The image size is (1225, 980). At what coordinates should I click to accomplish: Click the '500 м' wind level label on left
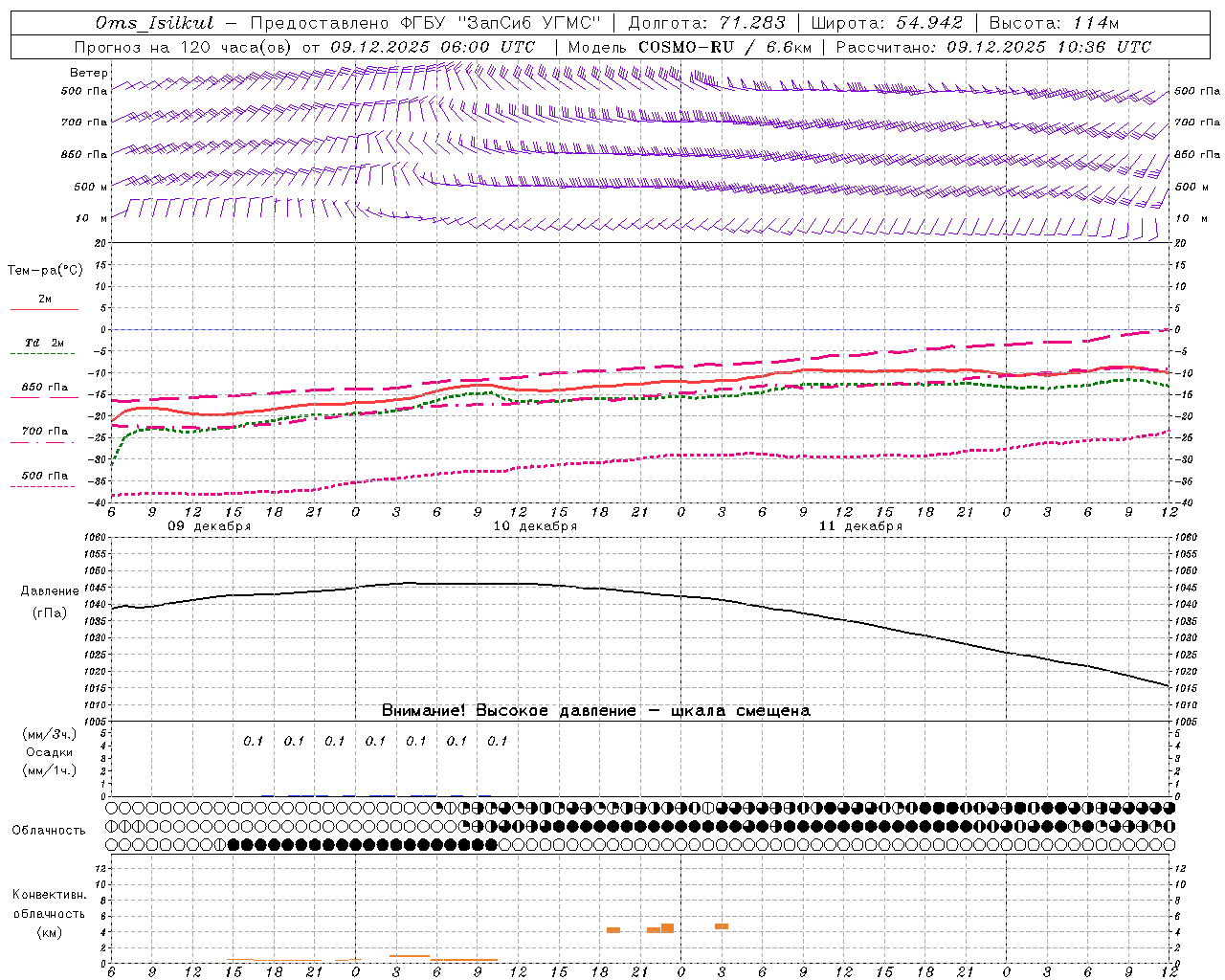pyautogui.click(x=91, y=187)
